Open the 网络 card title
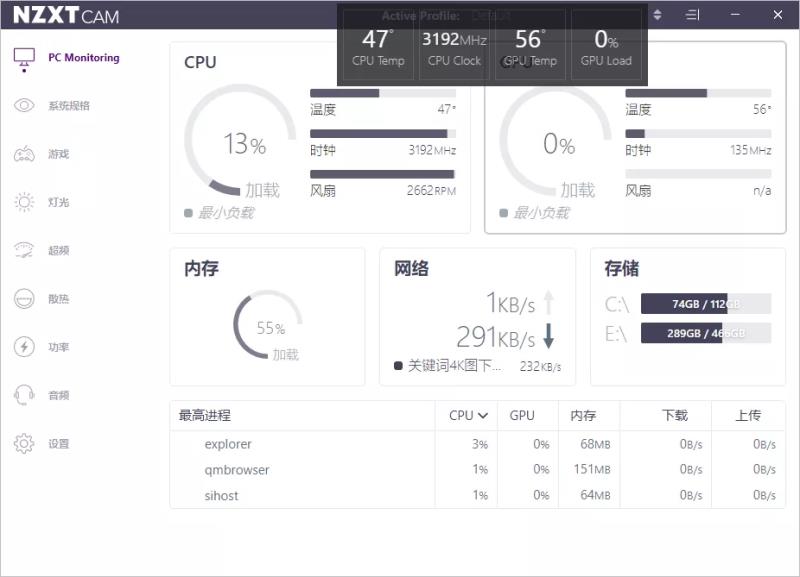Image resolution: width=800 pixels, height=577 pixels. tap(411, 268)
